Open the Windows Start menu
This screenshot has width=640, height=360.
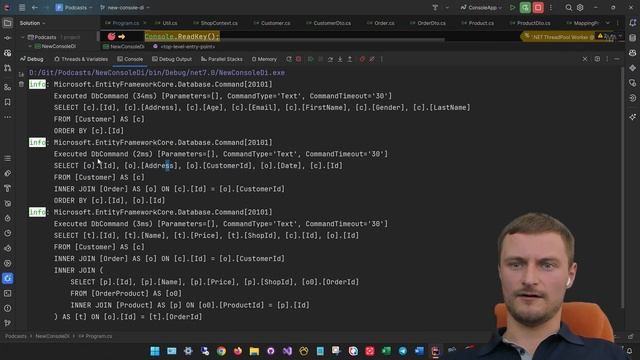click(x=155, y=351)
